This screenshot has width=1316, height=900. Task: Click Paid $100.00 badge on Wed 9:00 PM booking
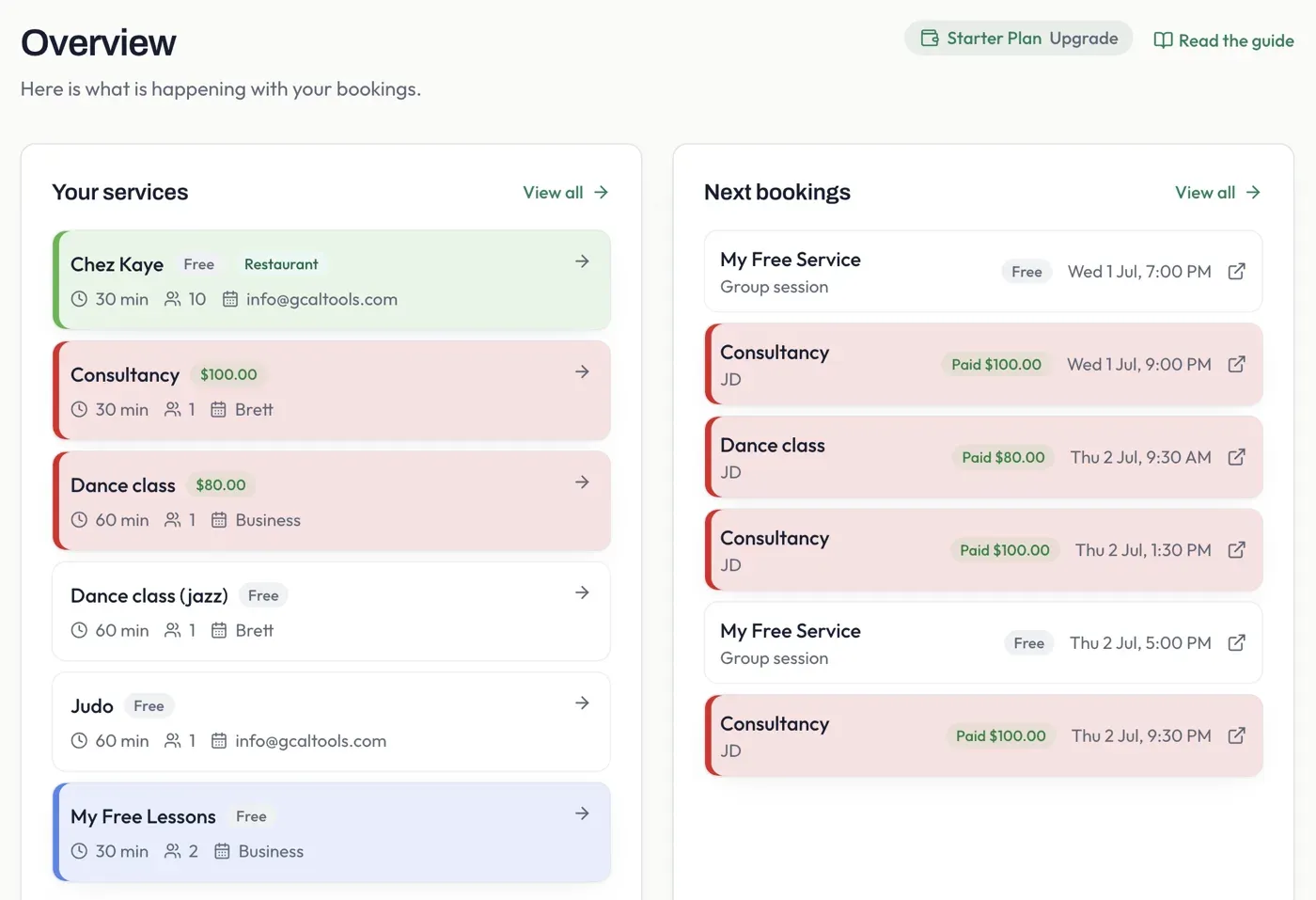tap(996, 364)
